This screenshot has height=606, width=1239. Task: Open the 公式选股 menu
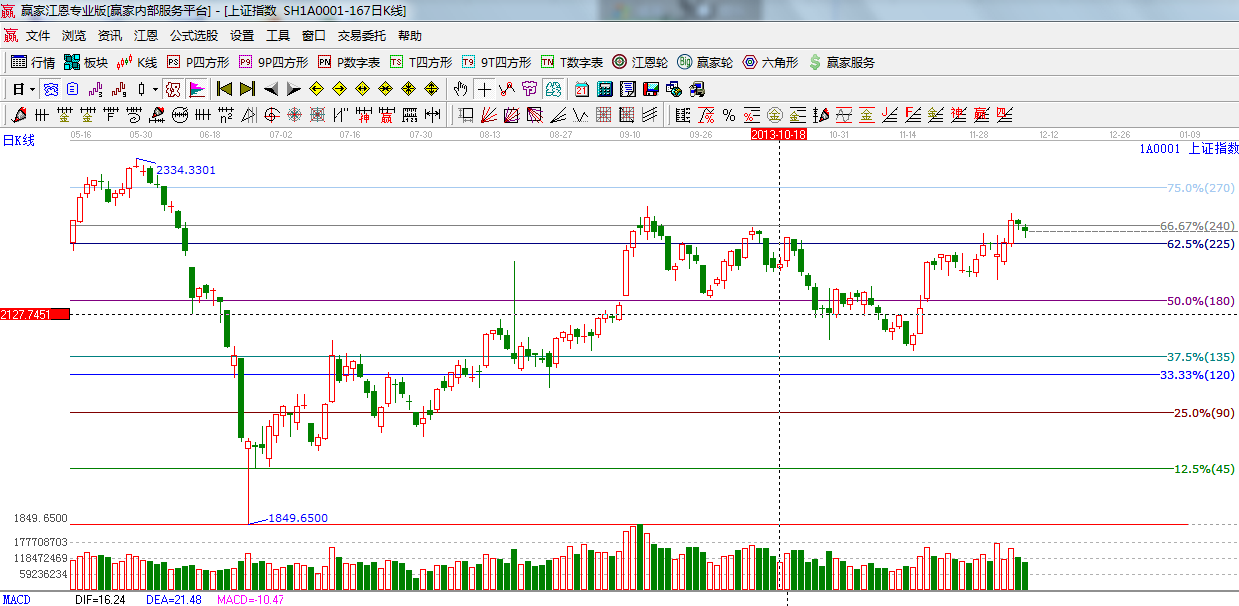[x=193, y=36]
